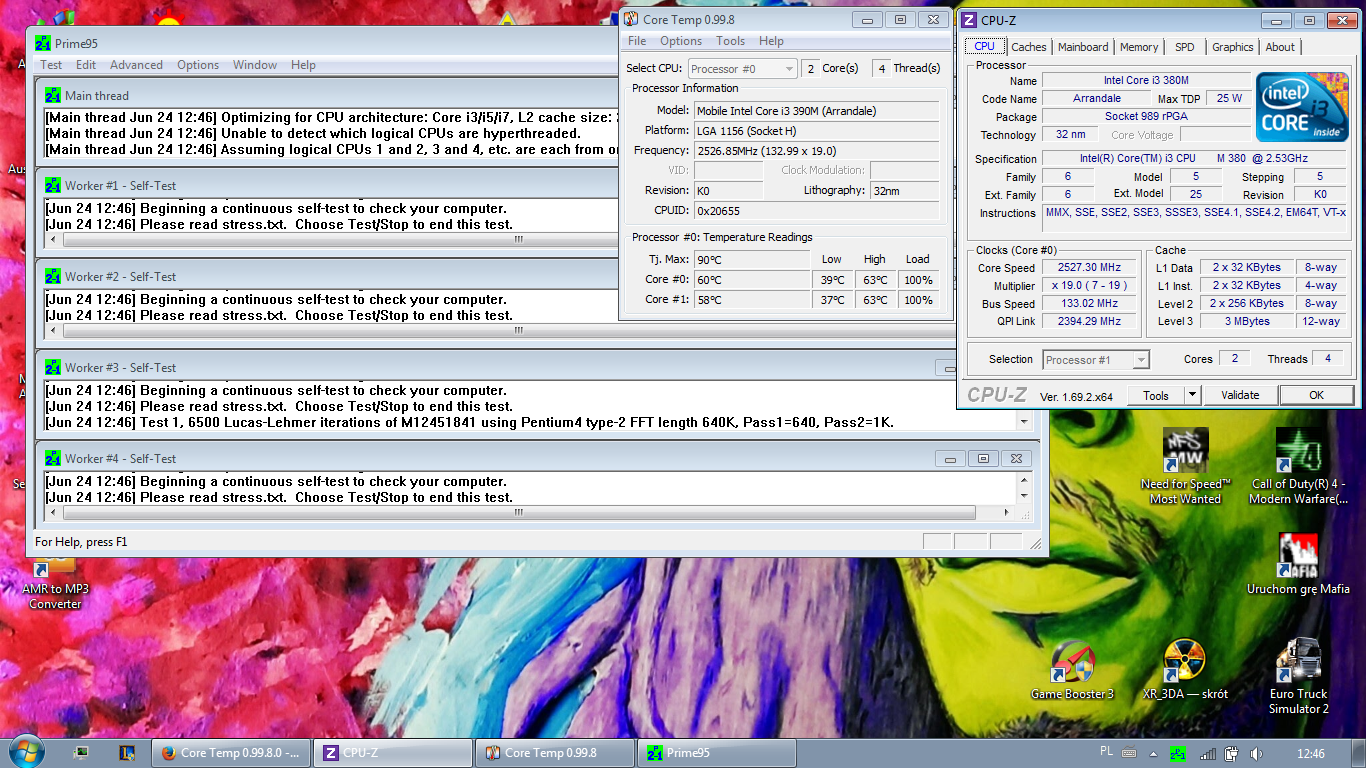
Task: Select the XR_3DA skrót desktop icon
Action: (x=1185, y=671)
